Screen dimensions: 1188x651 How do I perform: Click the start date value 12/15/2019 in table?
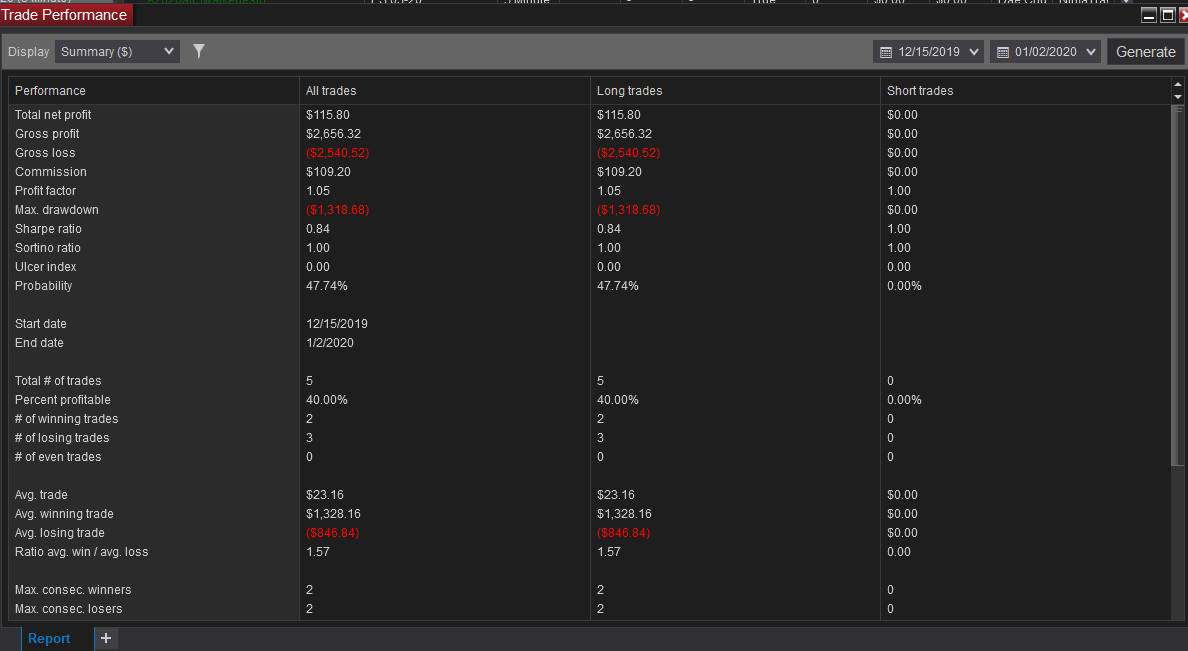(337, 324)
